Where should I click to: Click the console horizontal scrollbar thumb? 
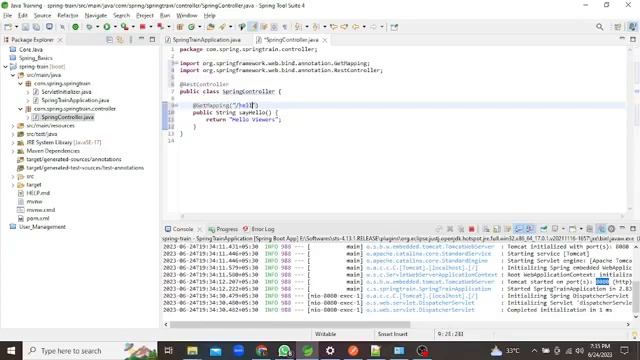[x=290, y=324]
